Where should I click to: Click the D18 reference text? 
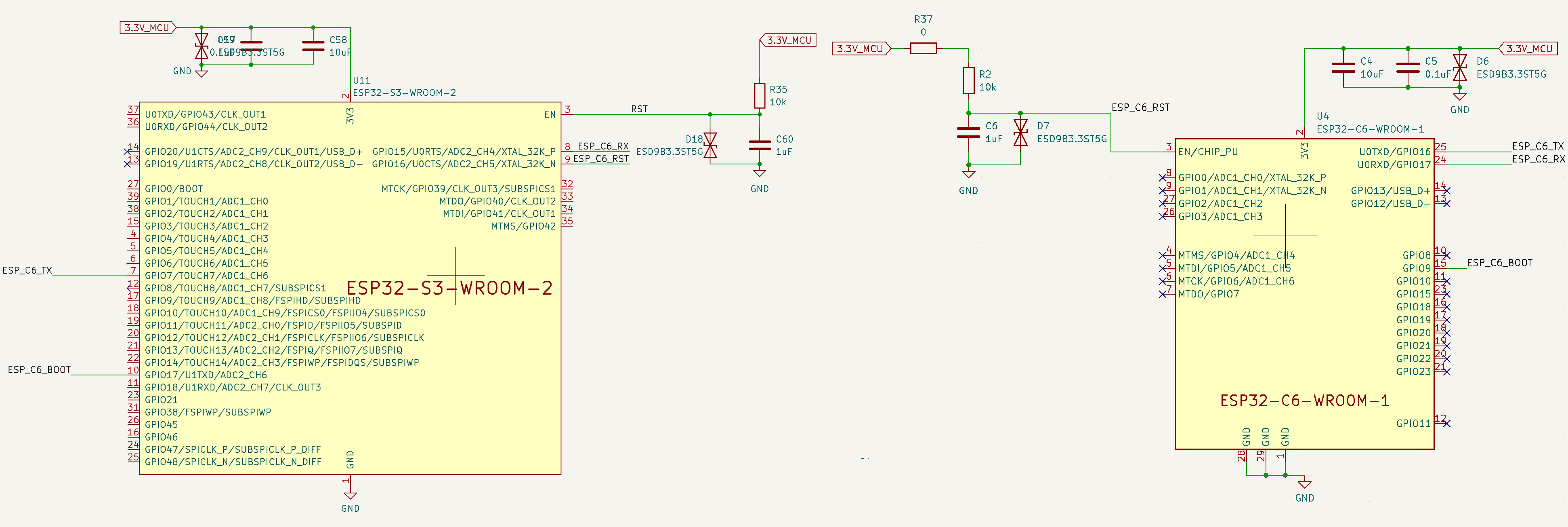(x=694, y=139)
